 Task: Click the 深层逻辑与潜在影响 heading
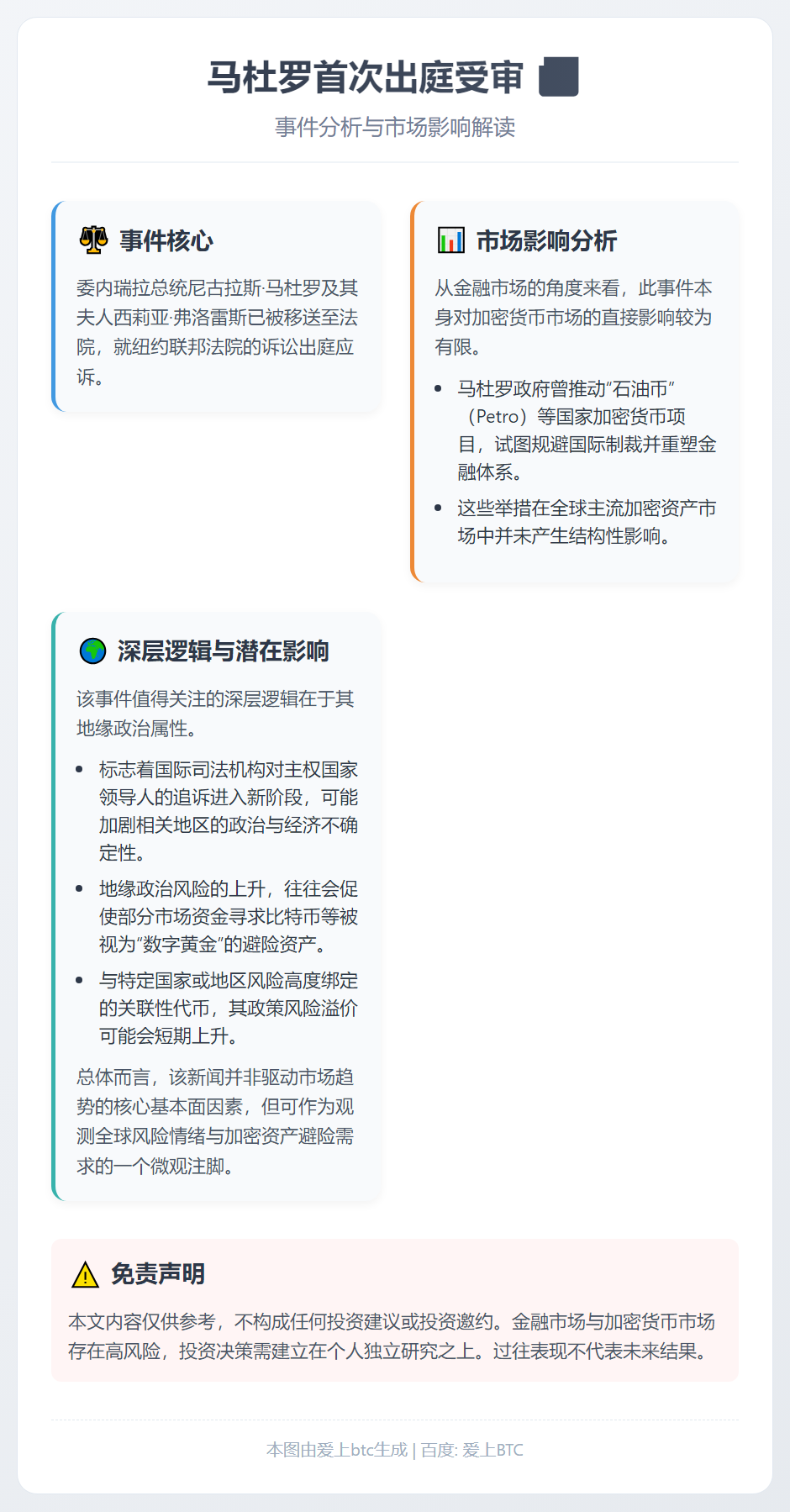[223, 651]
